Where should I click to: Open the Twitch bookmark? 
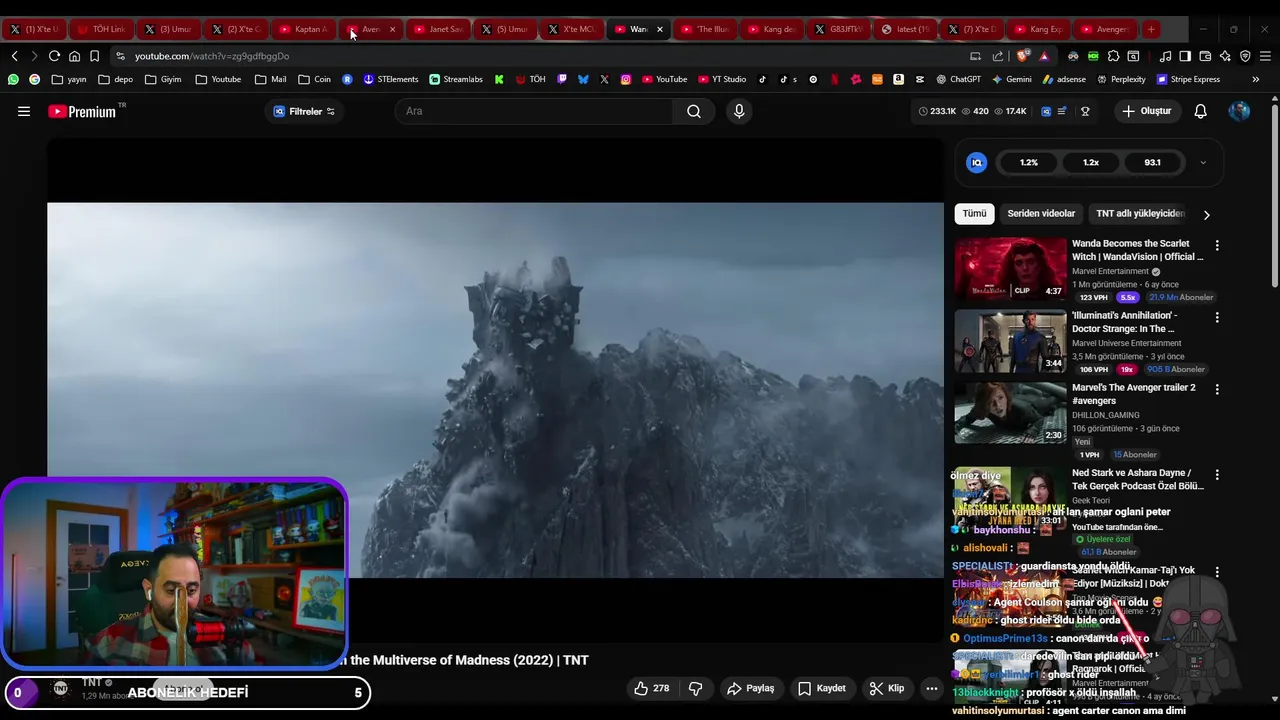[562, 79]
